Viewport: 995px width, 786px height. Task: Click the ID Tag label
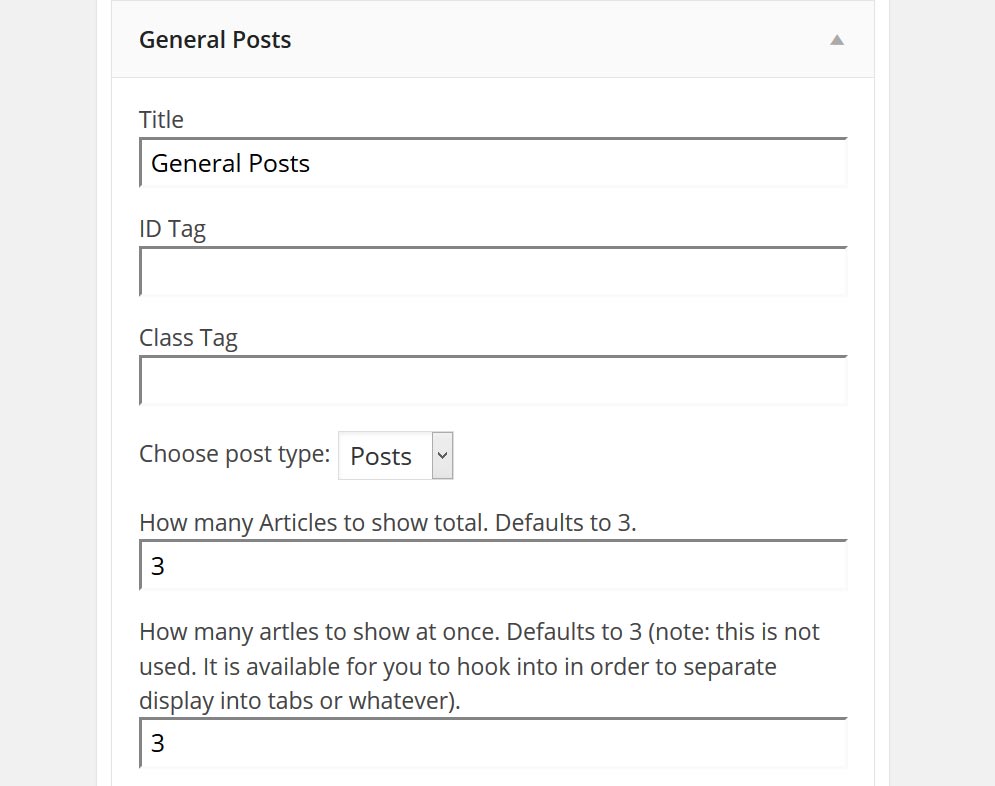pyautogui.click(x=172, y=229)
